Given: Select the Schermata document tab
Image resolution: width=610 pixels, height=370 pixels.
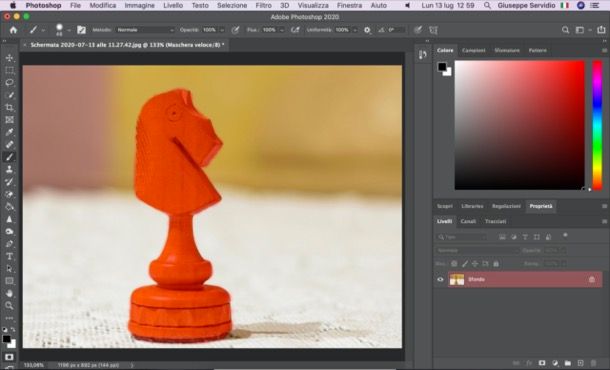Looking at the screenshot, I should pyautogui.click(x=128, y=45).
